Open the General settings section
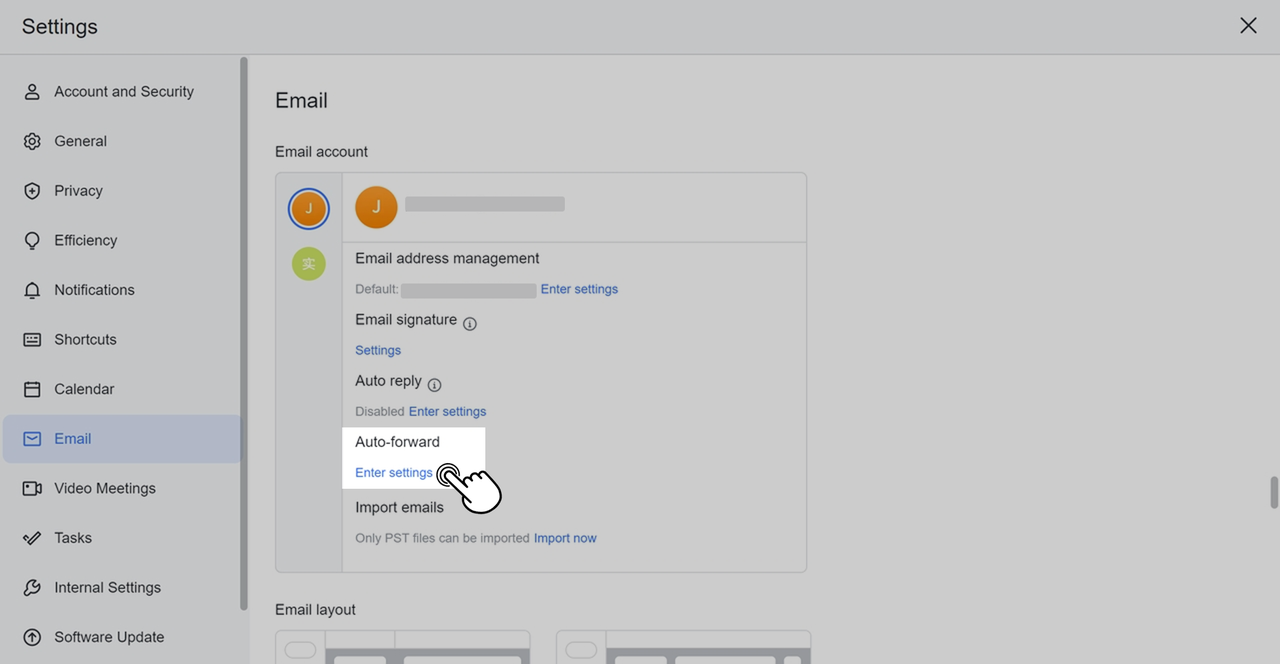Viewport: 1280px width, 664px height. [80, 140]
